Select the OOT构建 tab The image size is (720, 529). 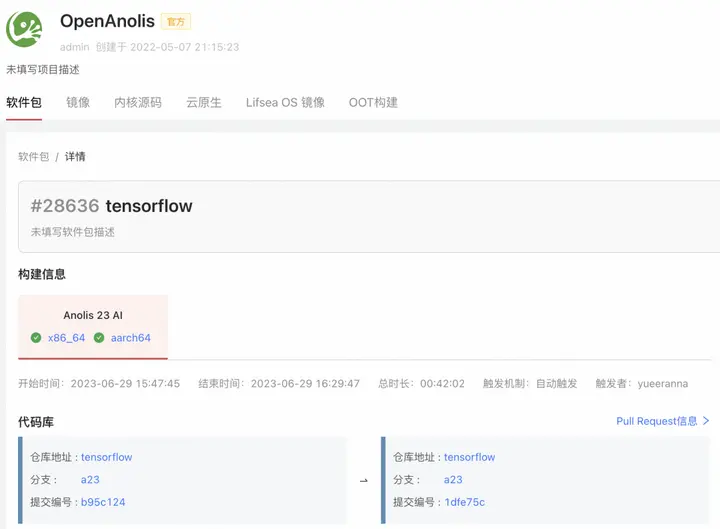tap(373, 102)
